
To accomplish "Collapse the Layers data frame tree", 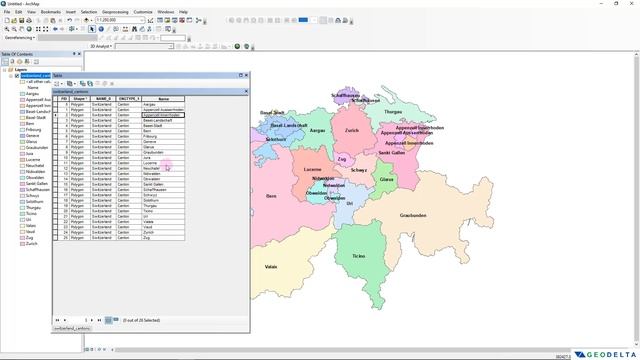I will click(4, 70).
